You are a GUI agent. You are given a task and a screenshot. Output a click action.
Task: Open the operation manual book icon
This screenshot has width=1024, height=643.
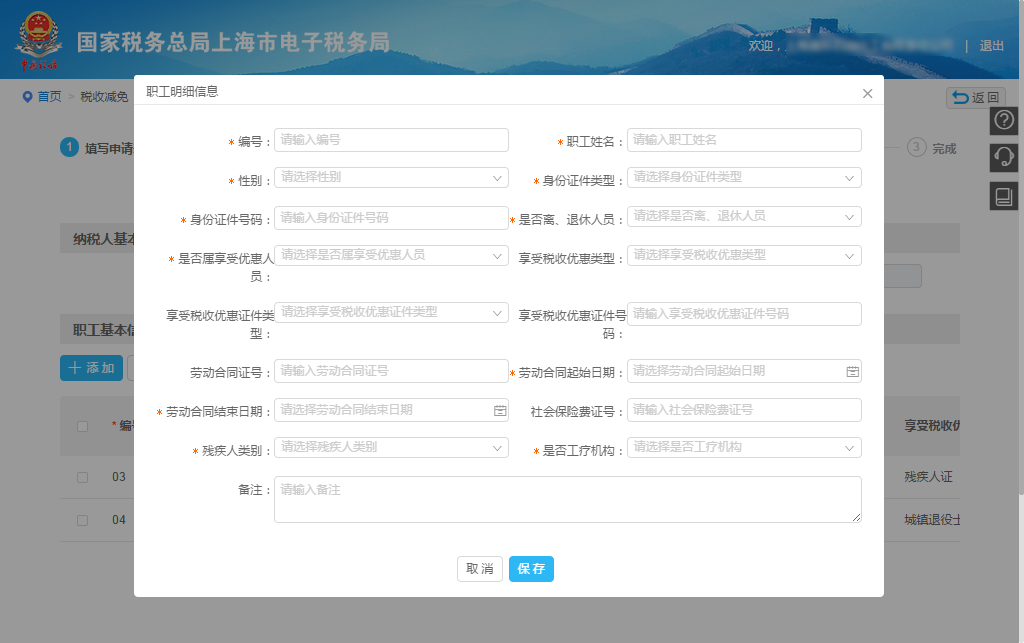click(1003, 195)
